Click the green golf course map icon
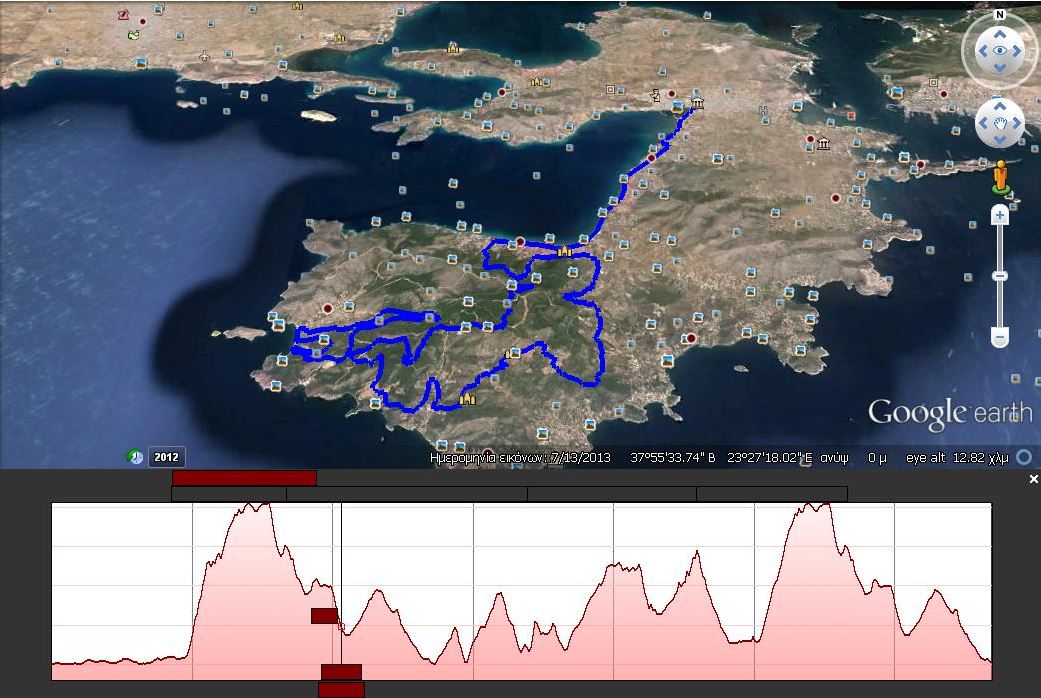This screenshot has width=1041, height=698. click(x=133, y=35)
